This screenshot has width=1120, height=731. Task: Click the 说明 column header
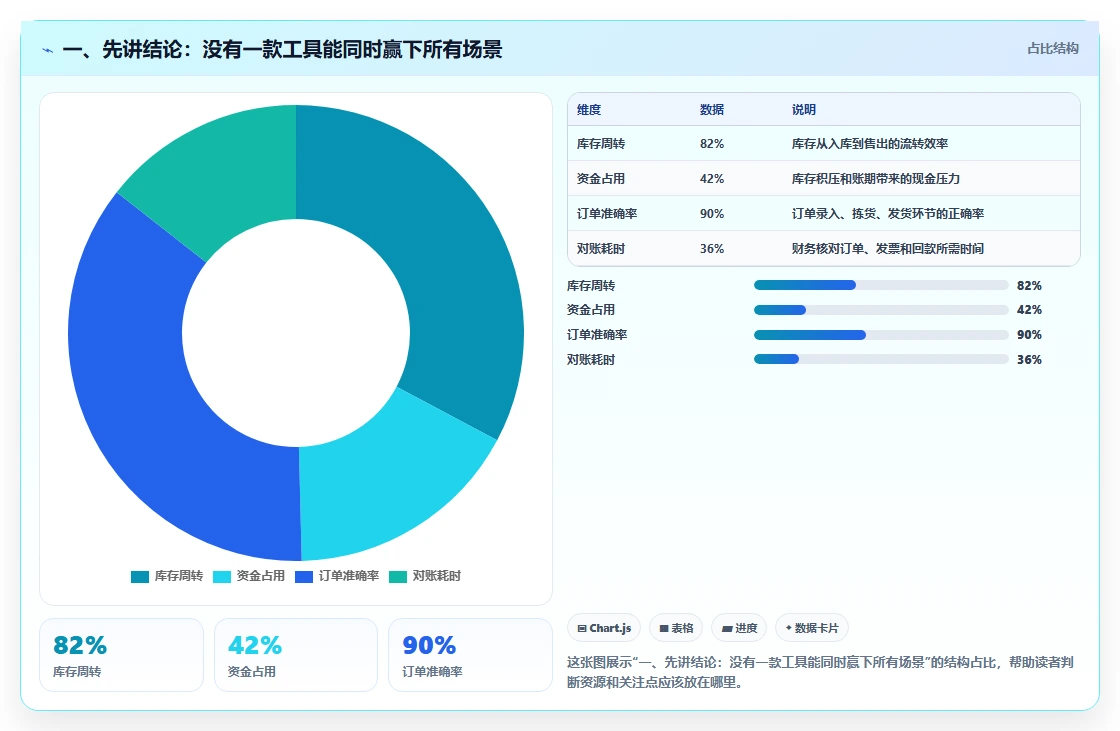[x=804, y=110]
